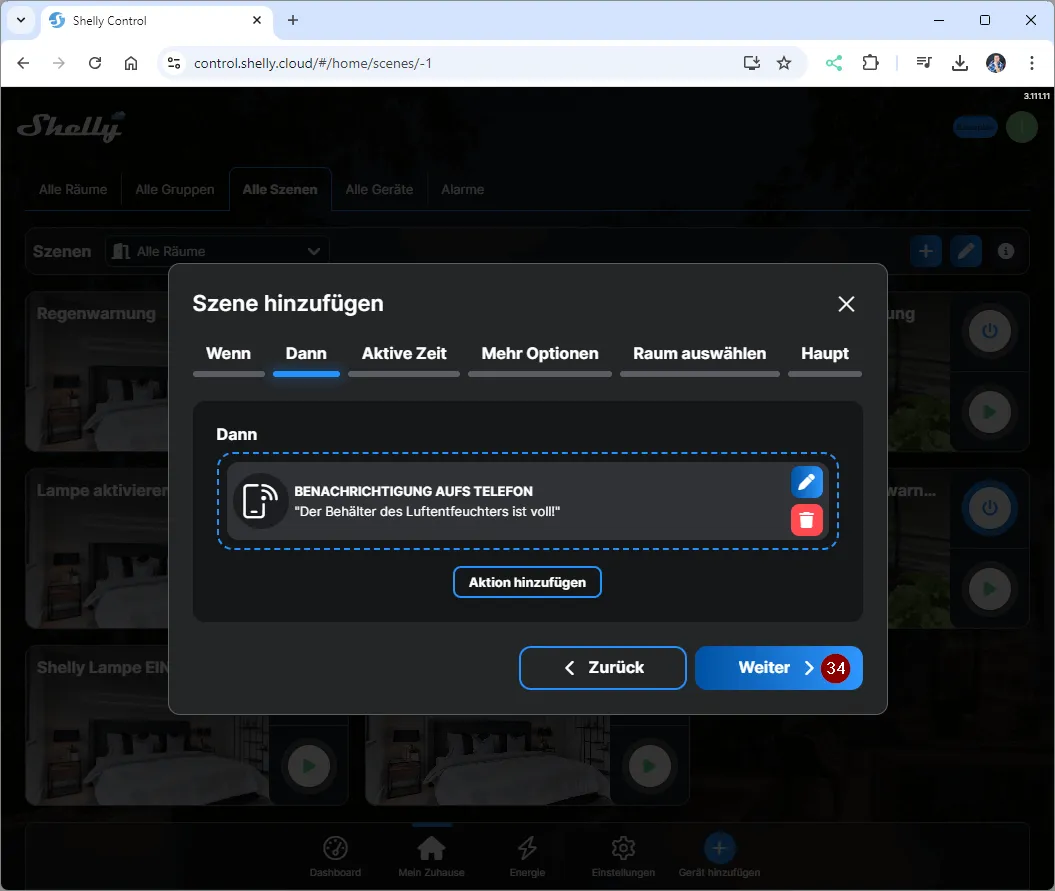This screenshot has height=891, width=1055.
Task: Open the browser extensions puzzle icon
Action: pyautogui.click(x=870, y=63)
